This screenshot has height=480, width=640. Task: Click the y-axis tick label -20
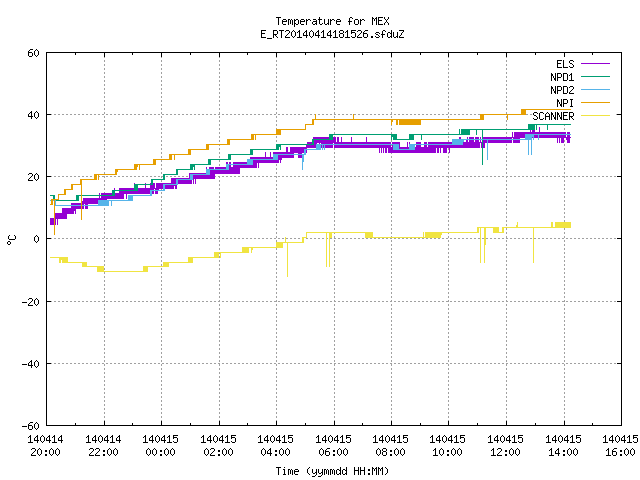click(31, 302)
